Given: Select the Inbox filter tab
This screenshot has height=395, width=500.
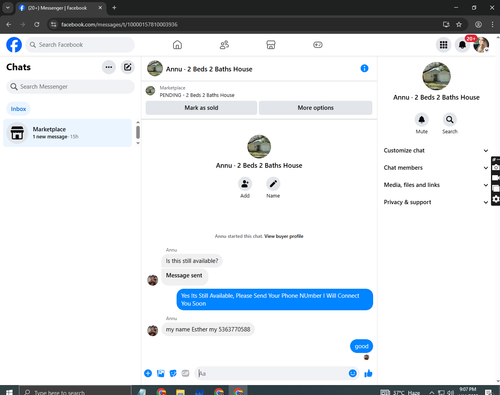Looking at the screenshot, I should pos(18,109).
